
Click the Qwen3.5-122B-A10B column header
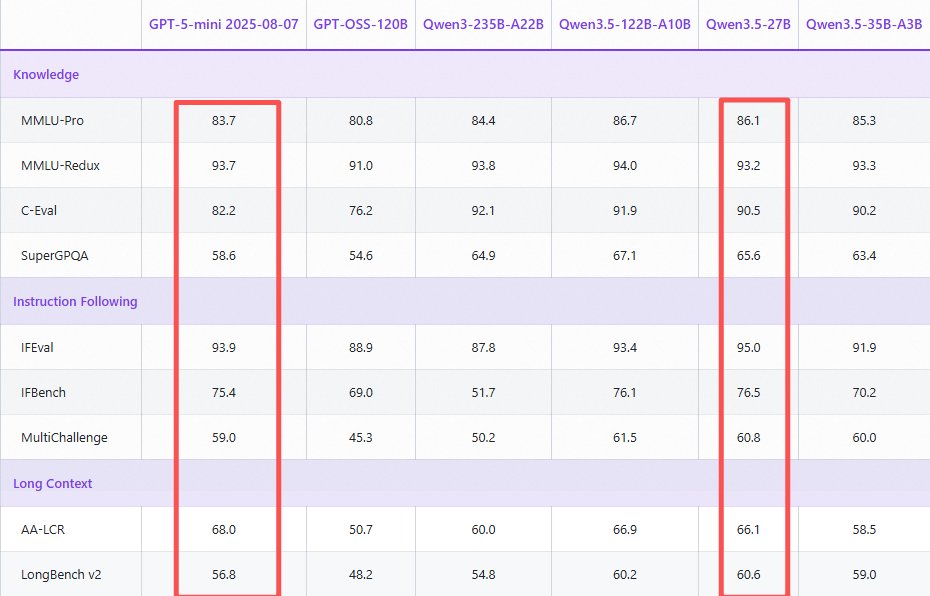[625, 24]
